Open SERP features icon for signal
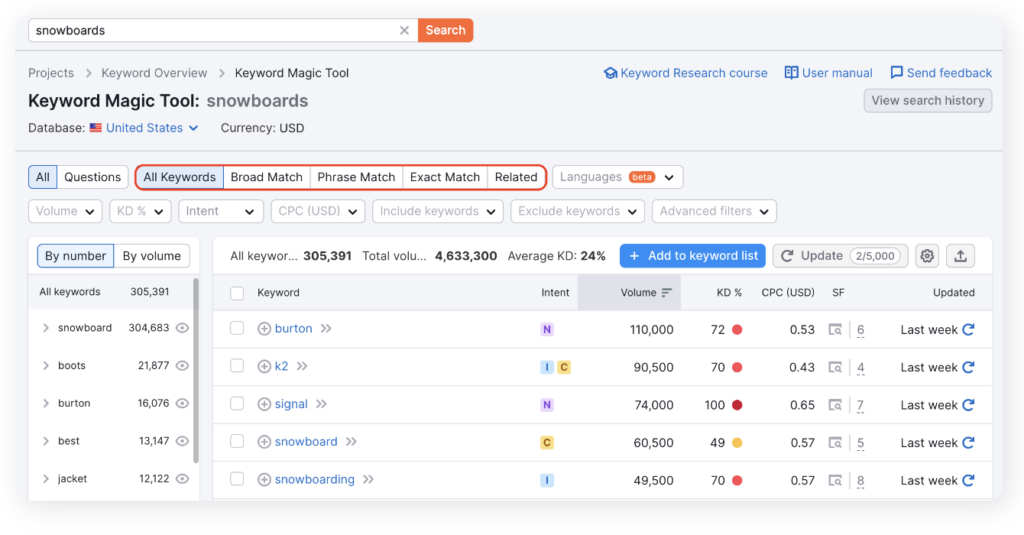This screenshot has height=535, width=1024. point(835,405)
